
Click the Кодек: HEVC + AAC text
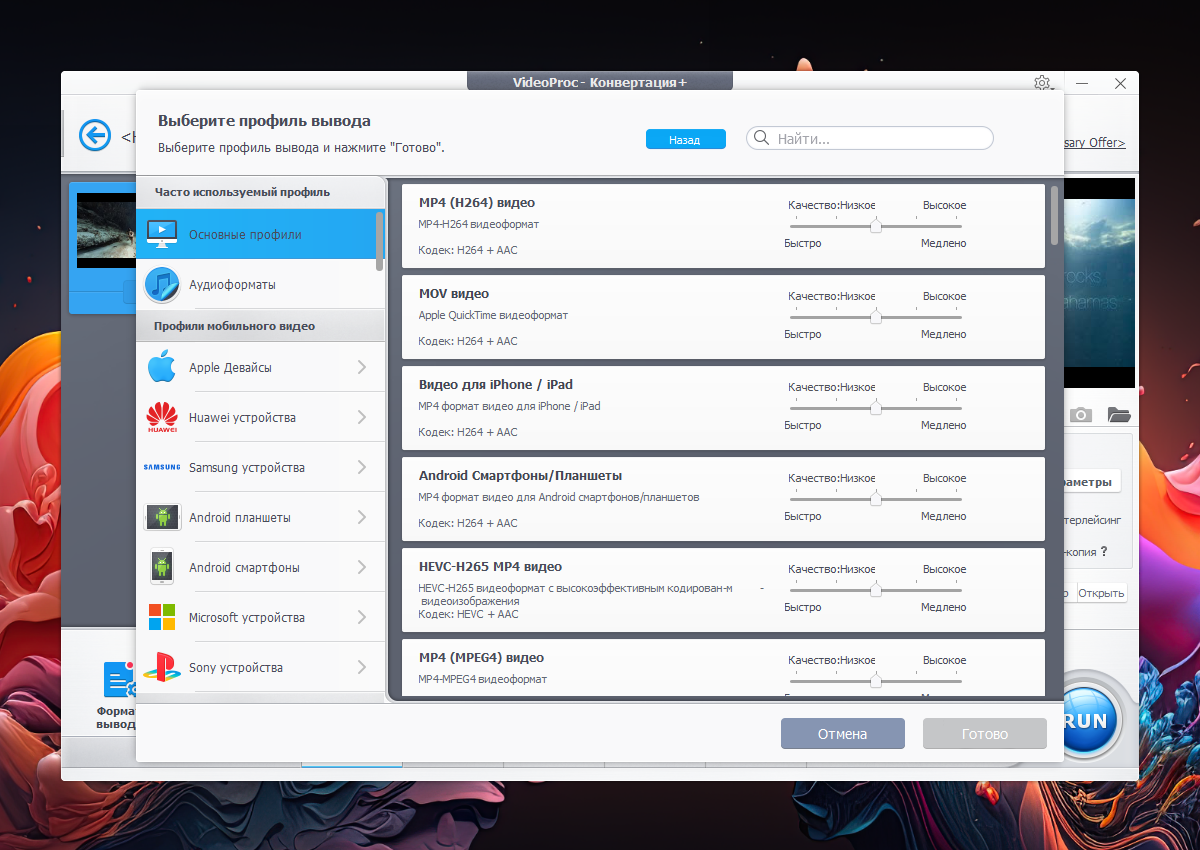[x=468, y=614]
